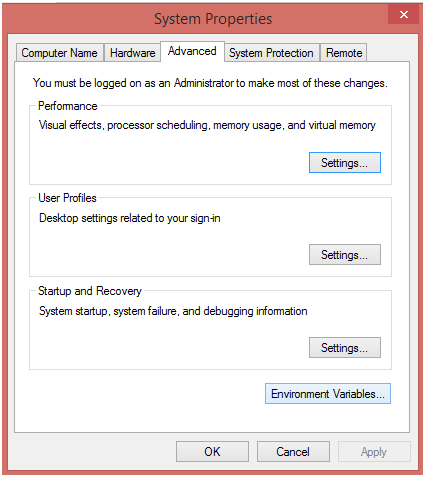
Task: Open Startup and Recovery Settings button
Action: [345, 348]
